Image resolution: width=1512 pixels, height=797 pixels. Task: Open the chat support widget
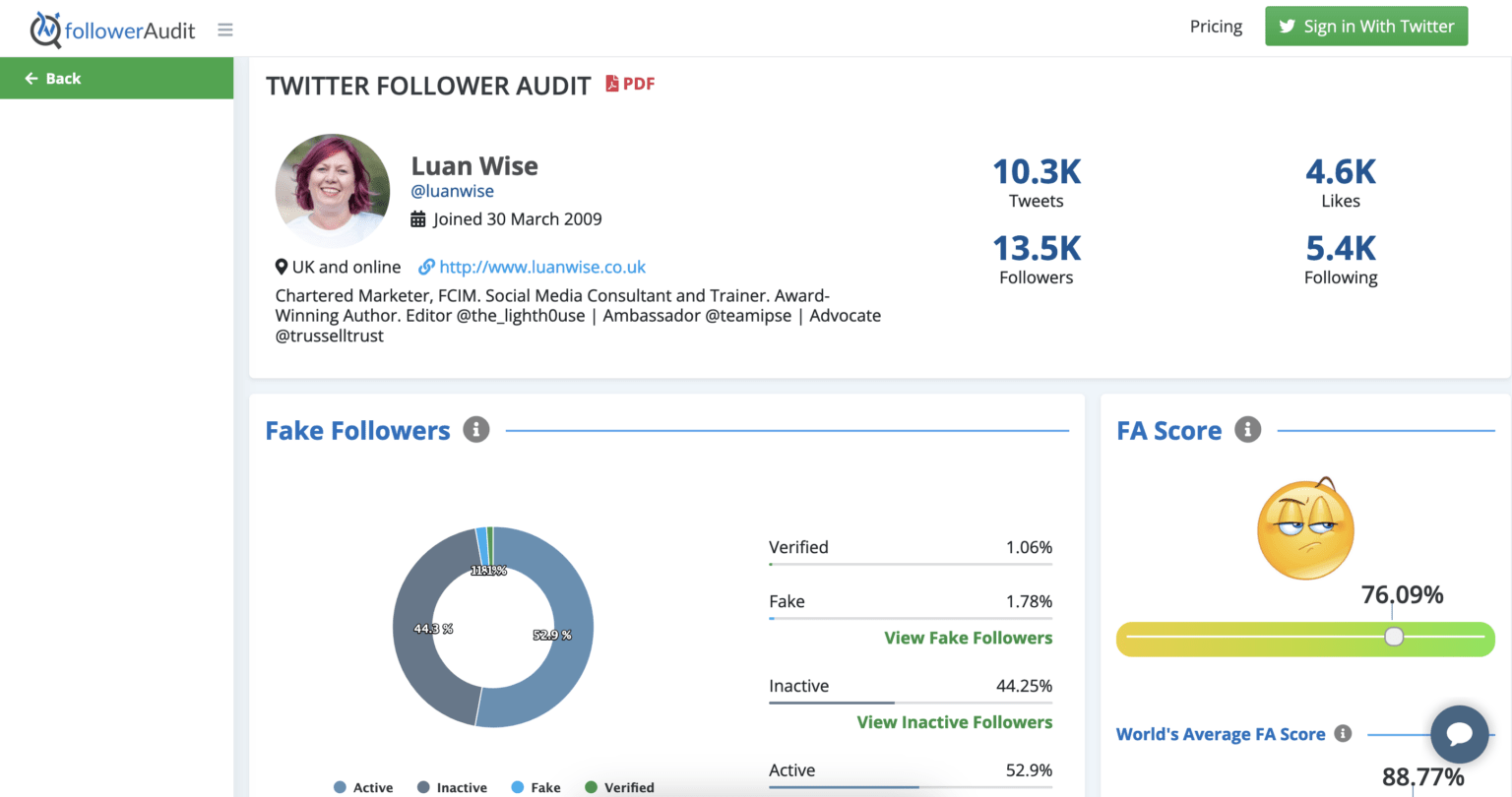1459,734
